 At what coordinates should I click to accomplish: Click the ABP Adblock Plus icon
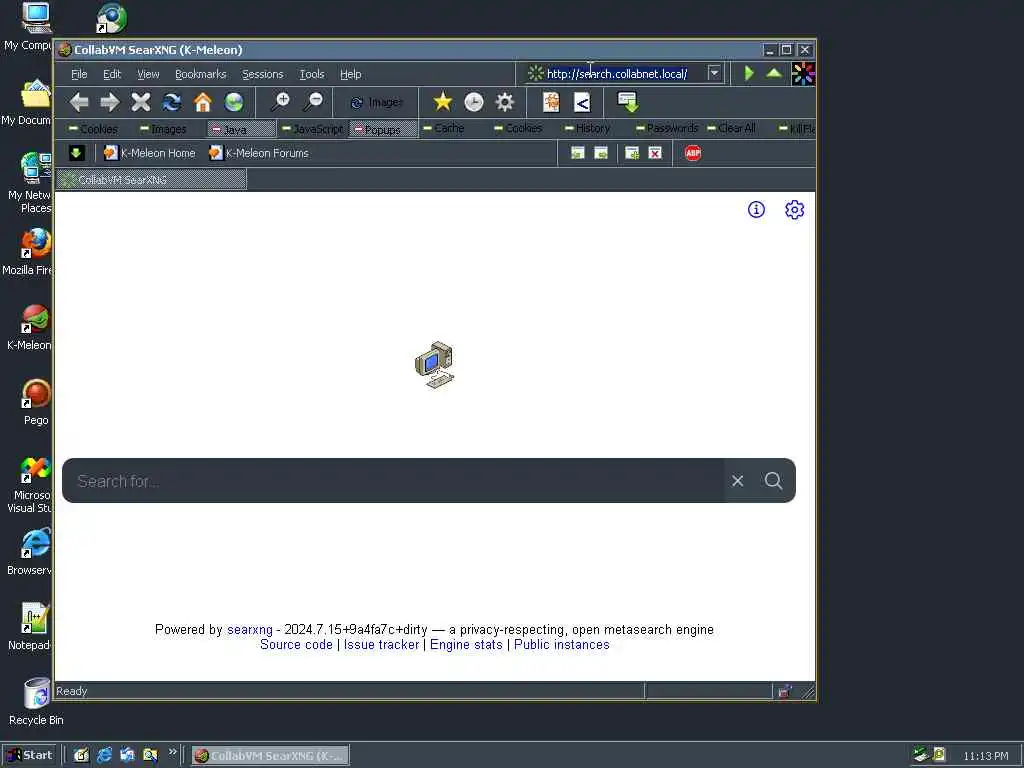tap(693, 153)
